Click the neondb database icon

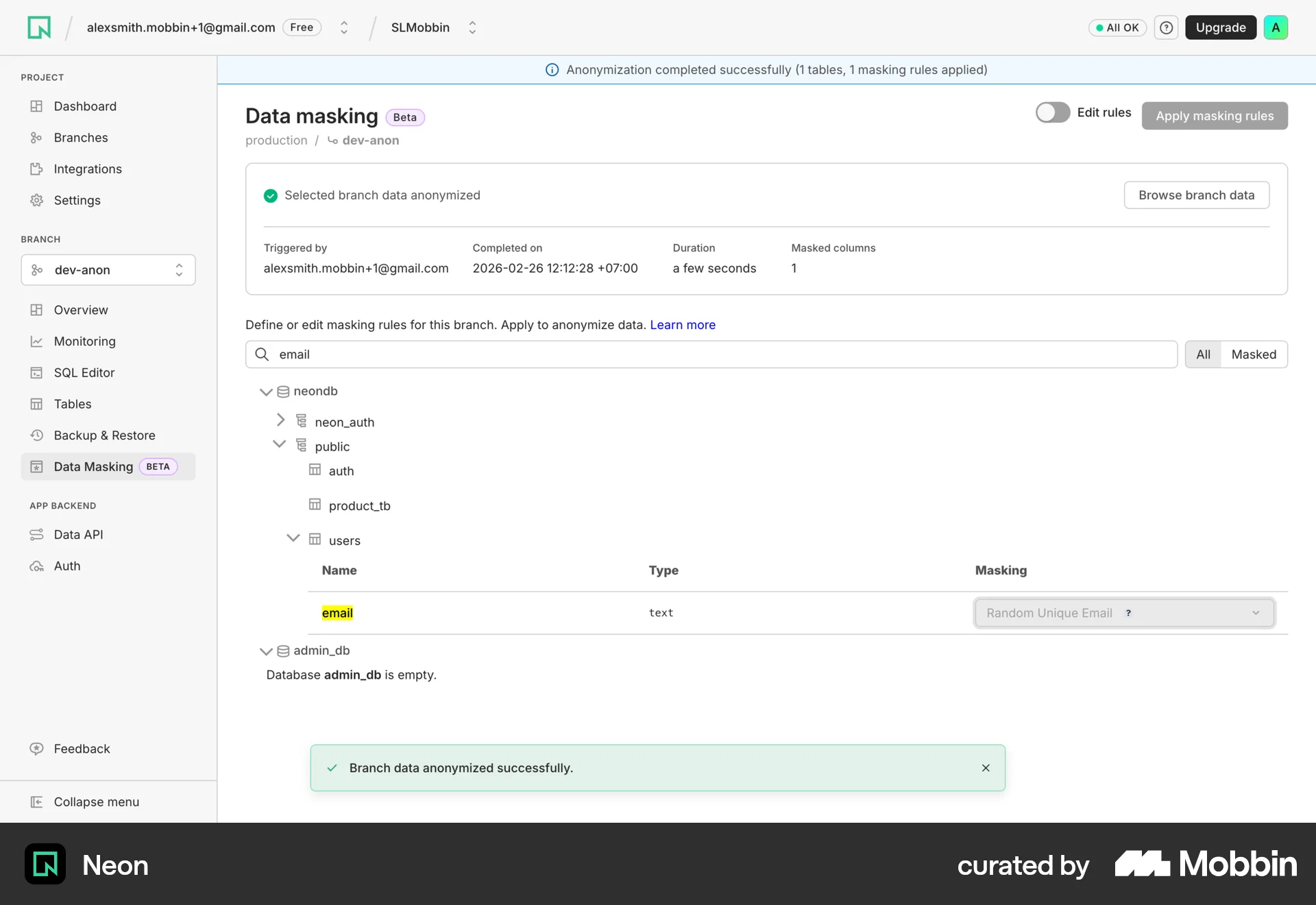[283, 391]
